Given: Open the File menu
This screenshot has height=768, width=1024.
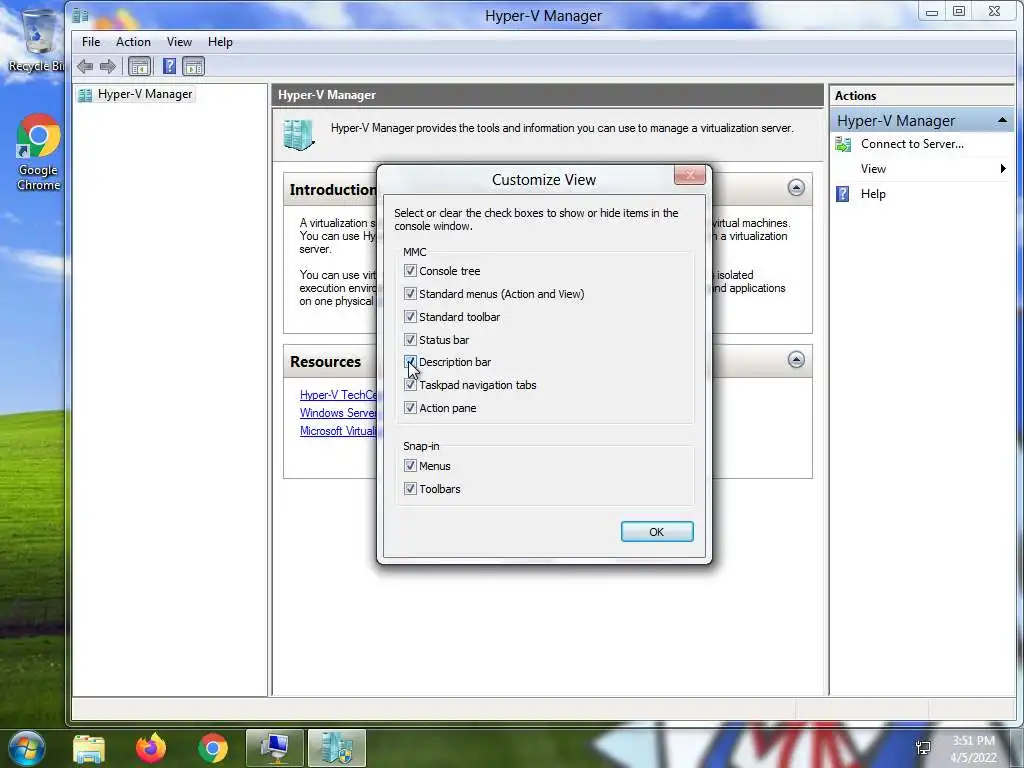Looking at the screenshot, I should 91,42.
